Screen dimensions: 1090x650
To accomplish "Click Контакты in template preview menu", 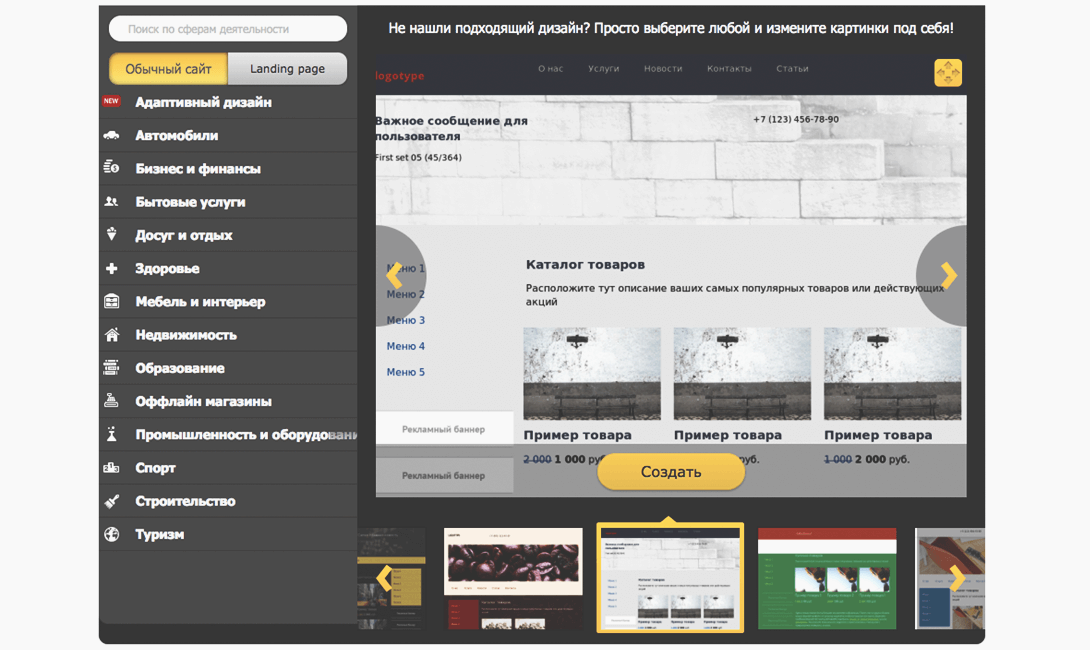I will pyautogui.click(x=729, y=69).
